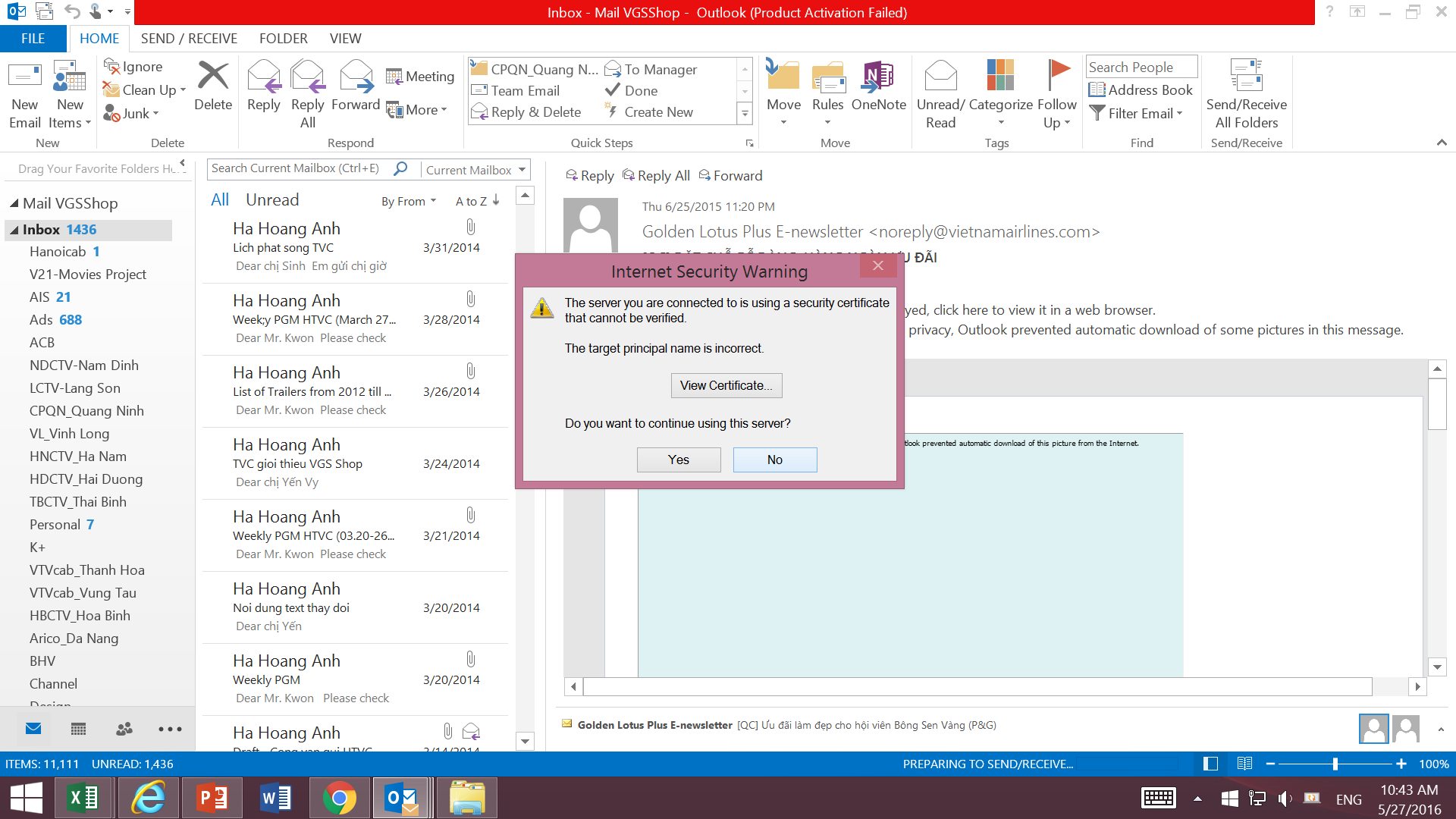Open the Rules menu
This screenshot has height=819, width=1456.
(827, 94)
